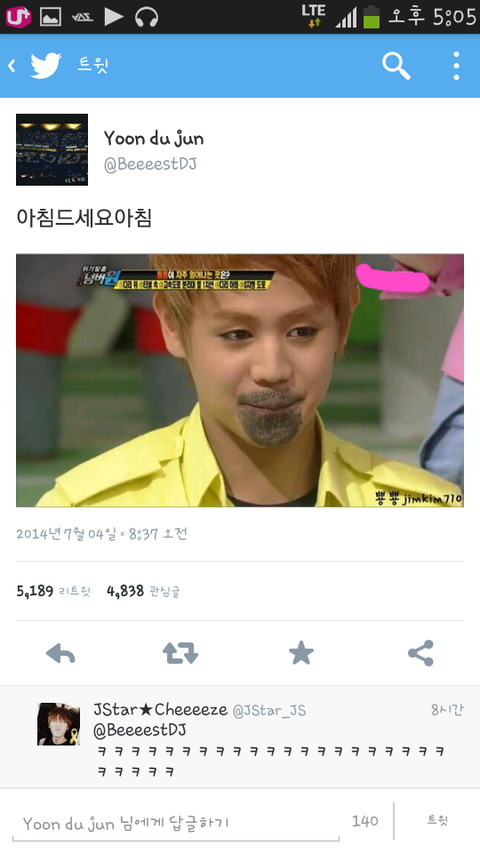The height and width of the screenshot is (853, 480).
Task: View the 4,838 favorites list
Action: point(143,591)
